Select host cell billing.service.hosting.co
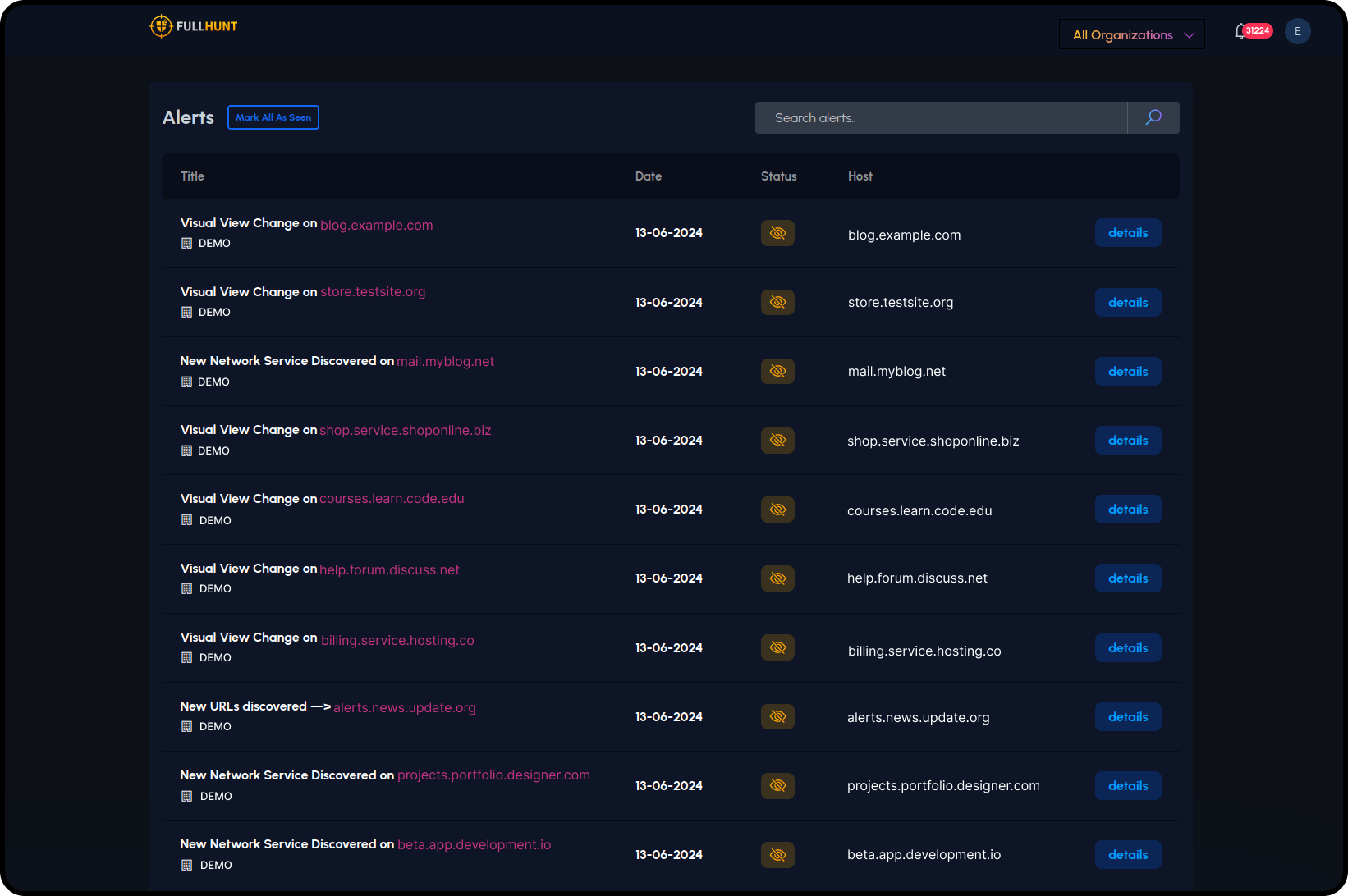1348x896 pixels. (x=924, y=651)
